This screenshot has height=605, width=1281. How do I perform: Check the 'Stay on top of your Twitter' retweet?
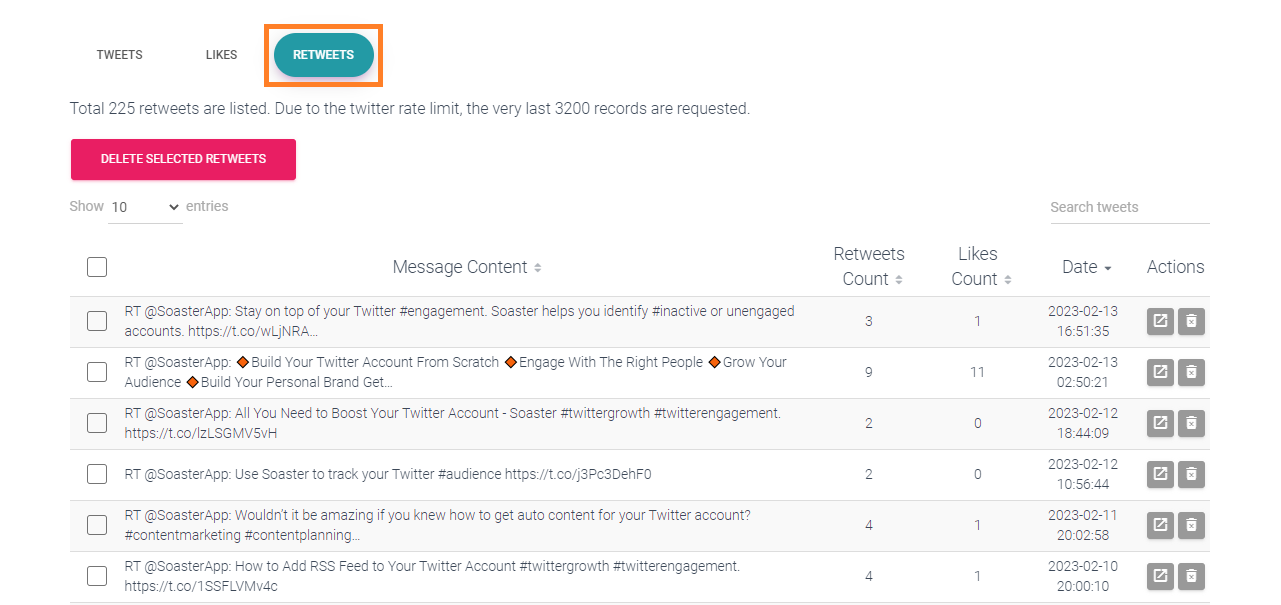[x=97, y=321]
